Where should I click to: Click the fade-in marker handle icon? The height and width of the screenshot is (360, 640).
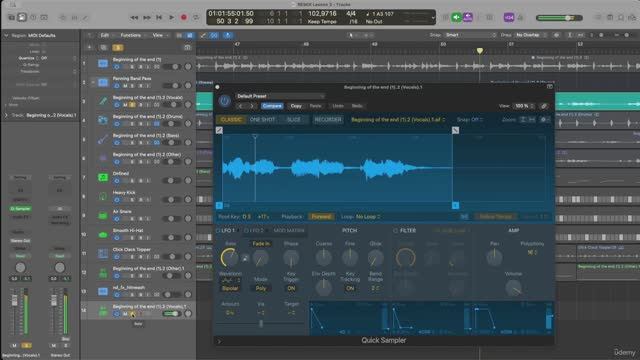pos(219,130)
